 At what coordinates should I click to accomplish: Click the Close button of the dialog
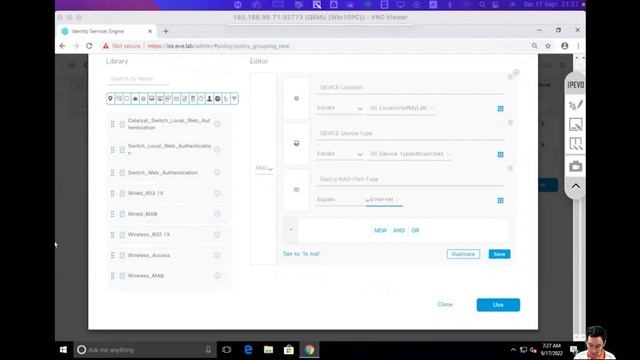(445, 304)
